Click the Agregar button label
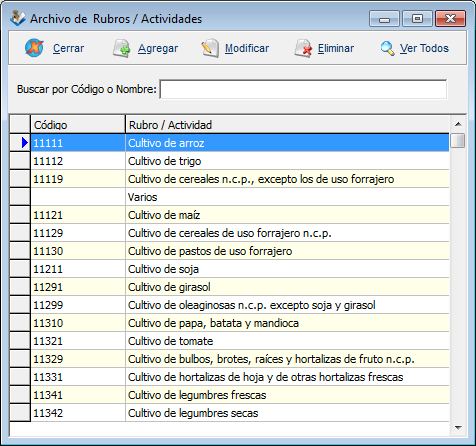The width and height of the screenshot is (476, 446). (x=158, y=48)
